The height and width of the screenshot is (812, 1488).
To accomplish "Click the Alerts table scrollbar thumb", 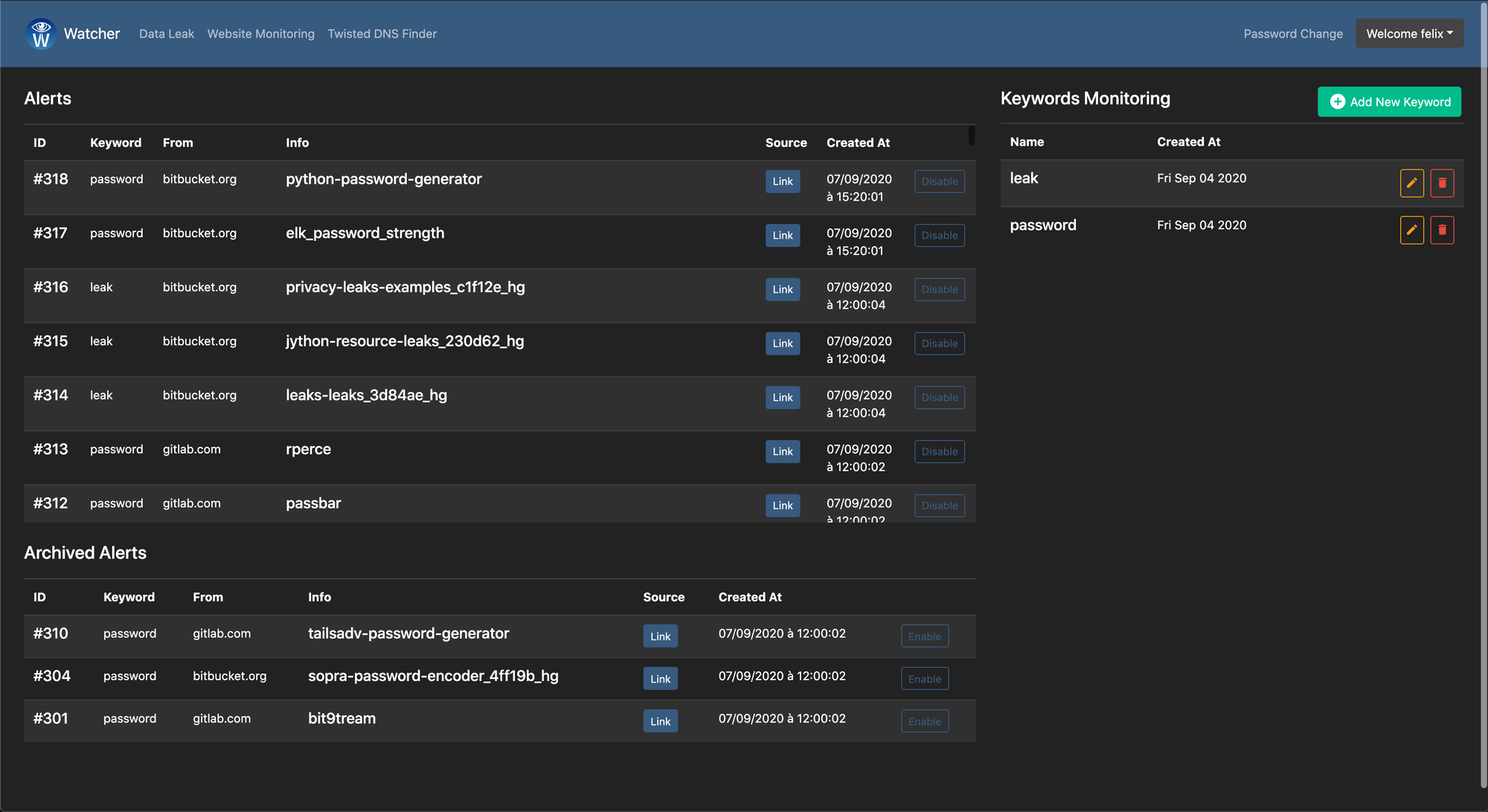I will point(971,135).
